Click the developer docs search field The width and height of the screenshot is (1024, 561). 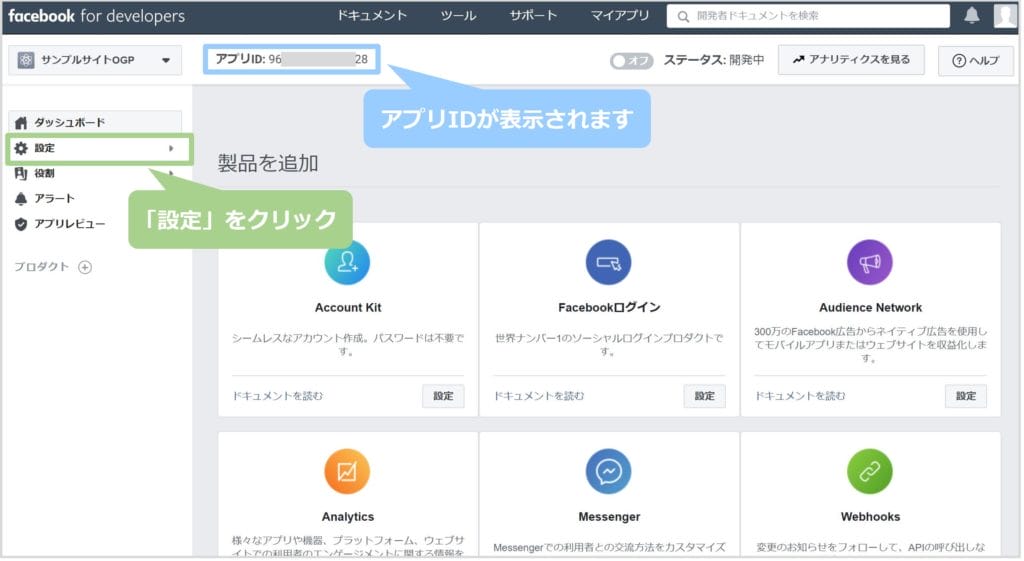810,16
